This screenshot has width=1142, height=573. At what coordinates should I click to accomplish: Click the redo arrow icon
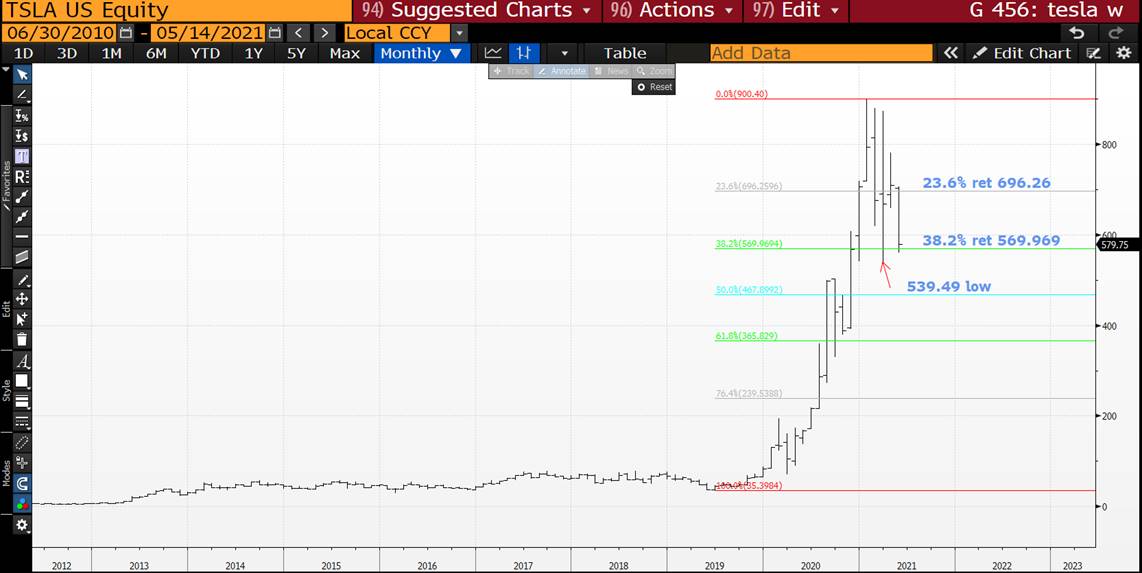pos(1116,33)
